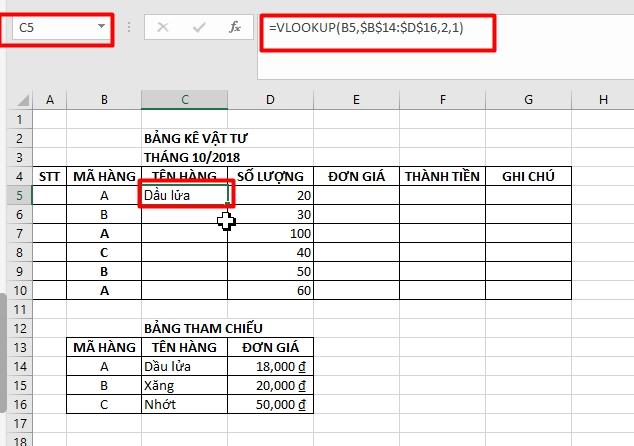Select empty ĐƠN GIÁ cell E5
Screen dimensions: 634x446
[356, 196]
